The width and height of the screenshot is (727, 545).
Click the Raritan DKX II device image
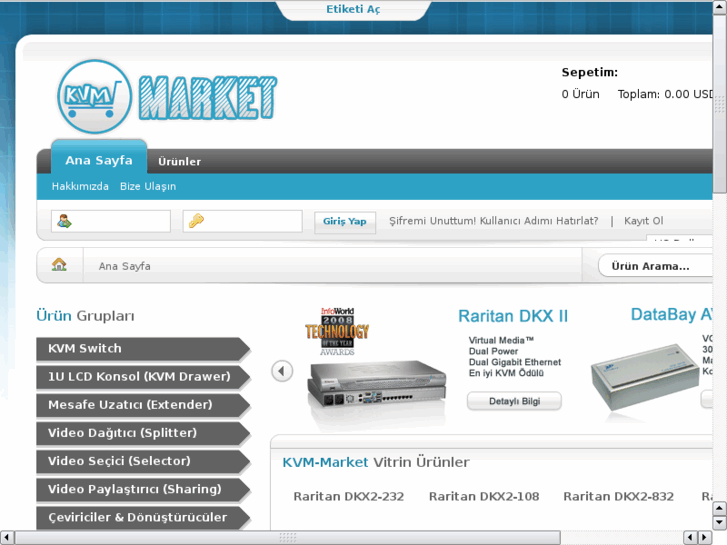pos(376,385)
